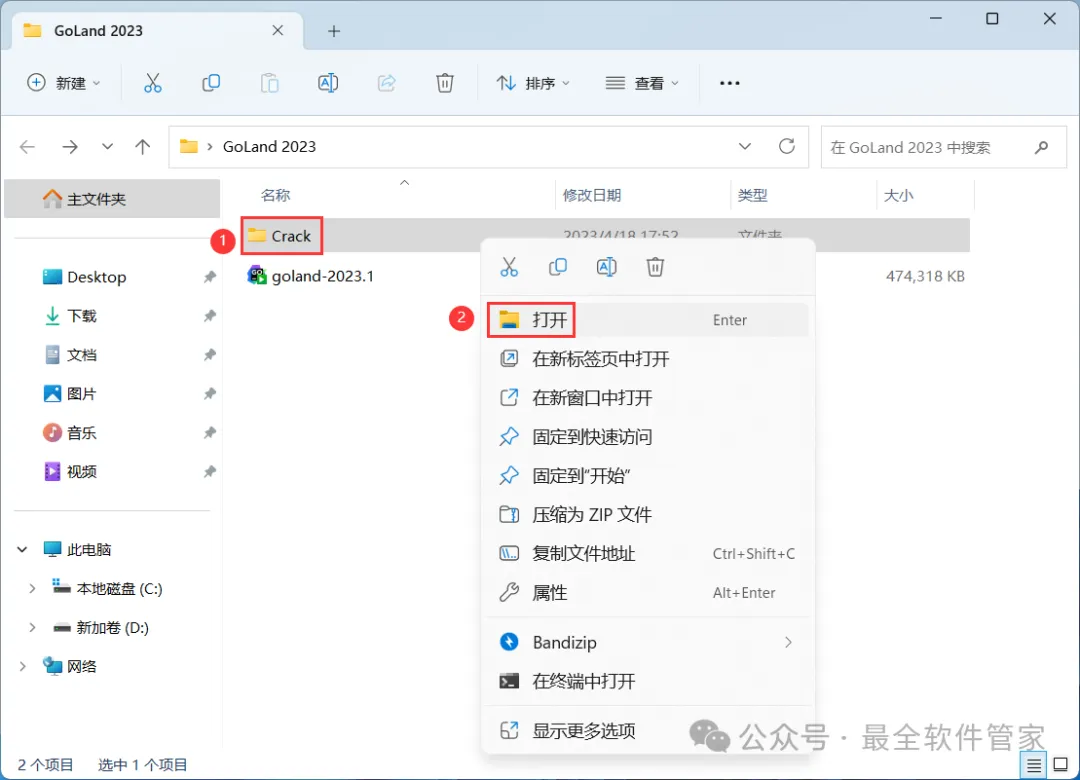Choose 在终端中打开
The height and width of the screenshot is (780, 1080).
tap(647, 681)
